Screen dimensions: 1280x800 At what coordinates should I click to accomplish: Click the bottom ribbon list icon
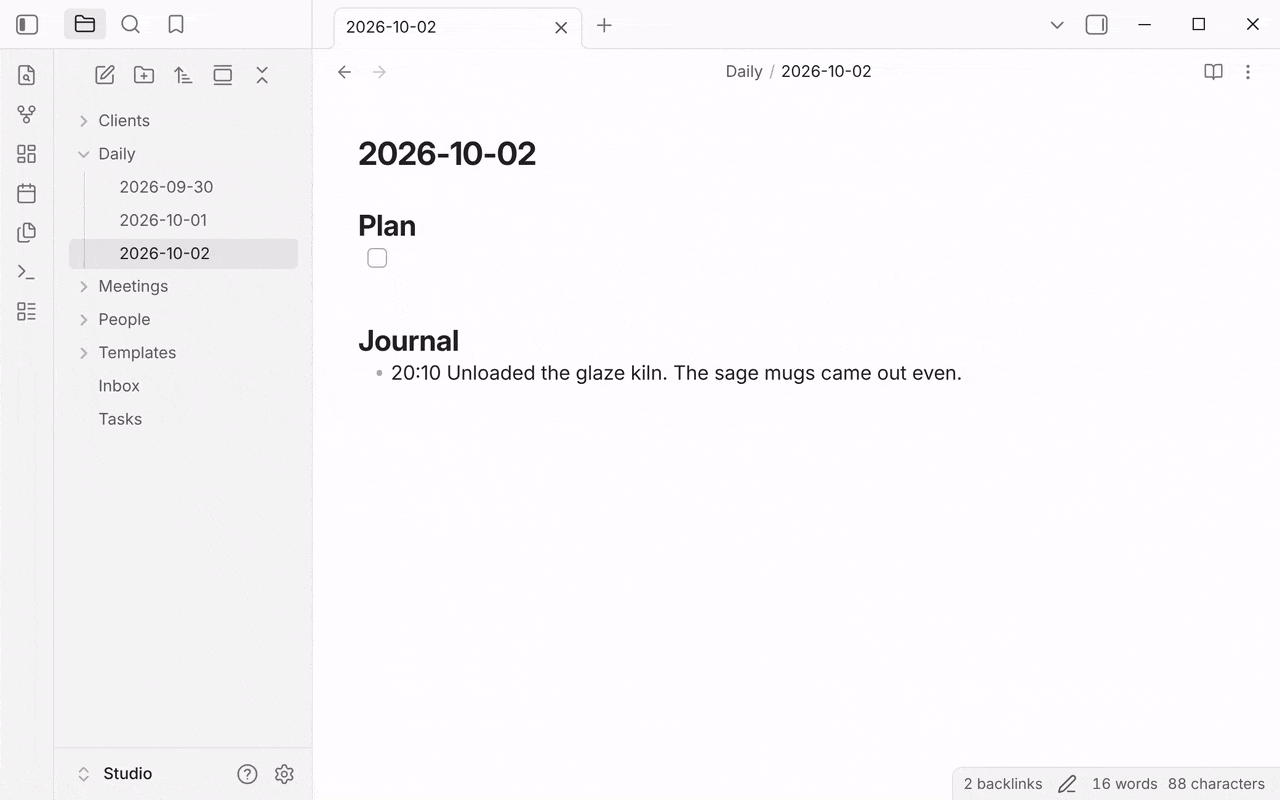click(27, 312)
